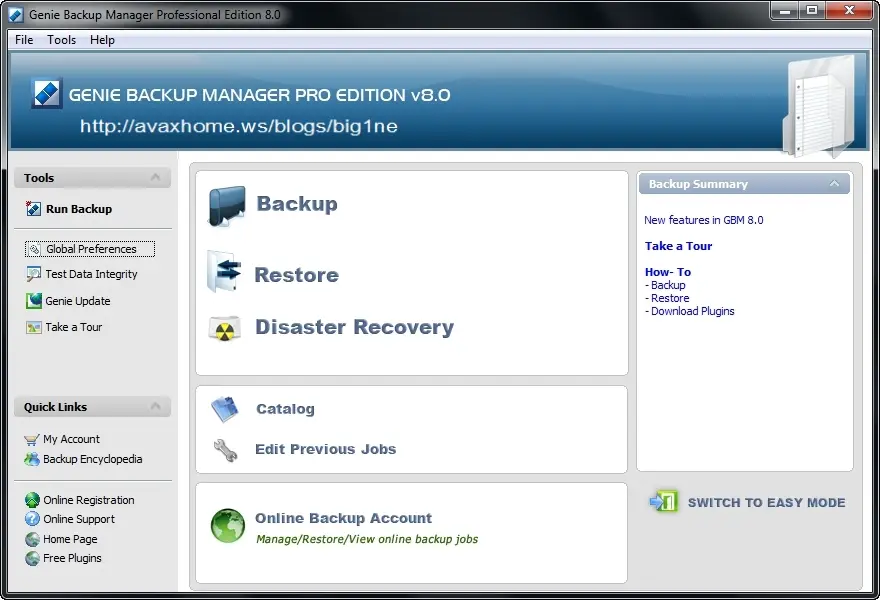Click the Catalog book icon

(224, 409)
